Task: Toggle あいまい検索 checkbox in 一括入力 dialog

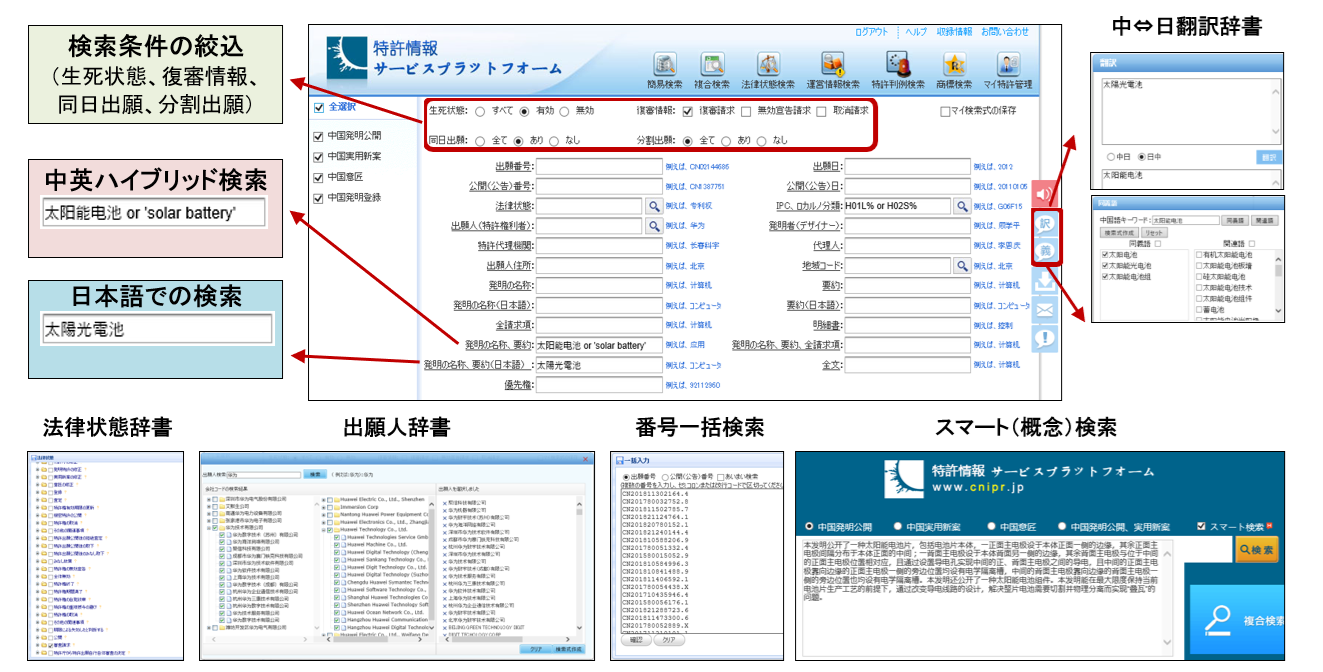Action: tap(720, 477)
